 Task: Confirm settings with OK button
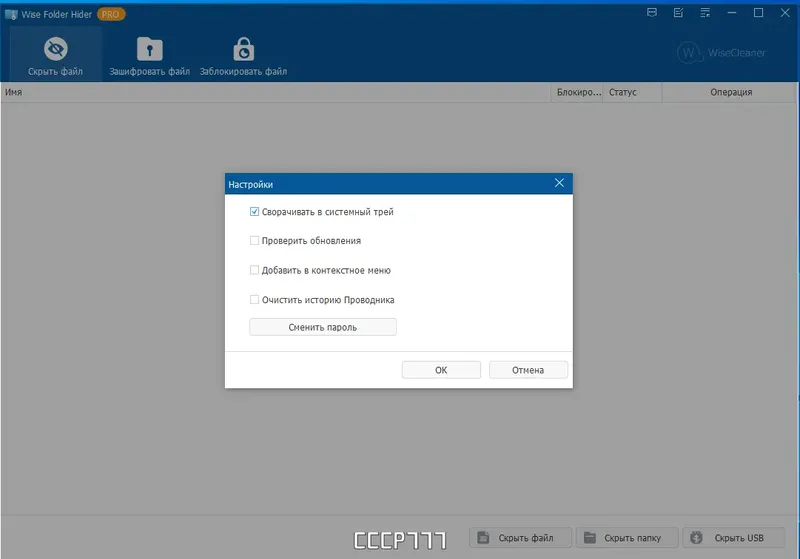[441, 370]
